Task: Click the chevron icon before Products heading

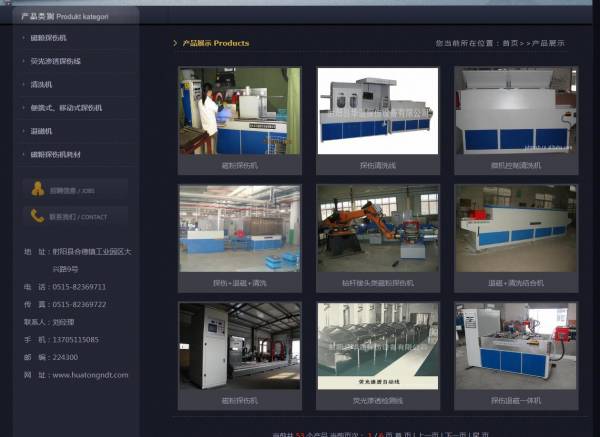Action: coord(175,43)
